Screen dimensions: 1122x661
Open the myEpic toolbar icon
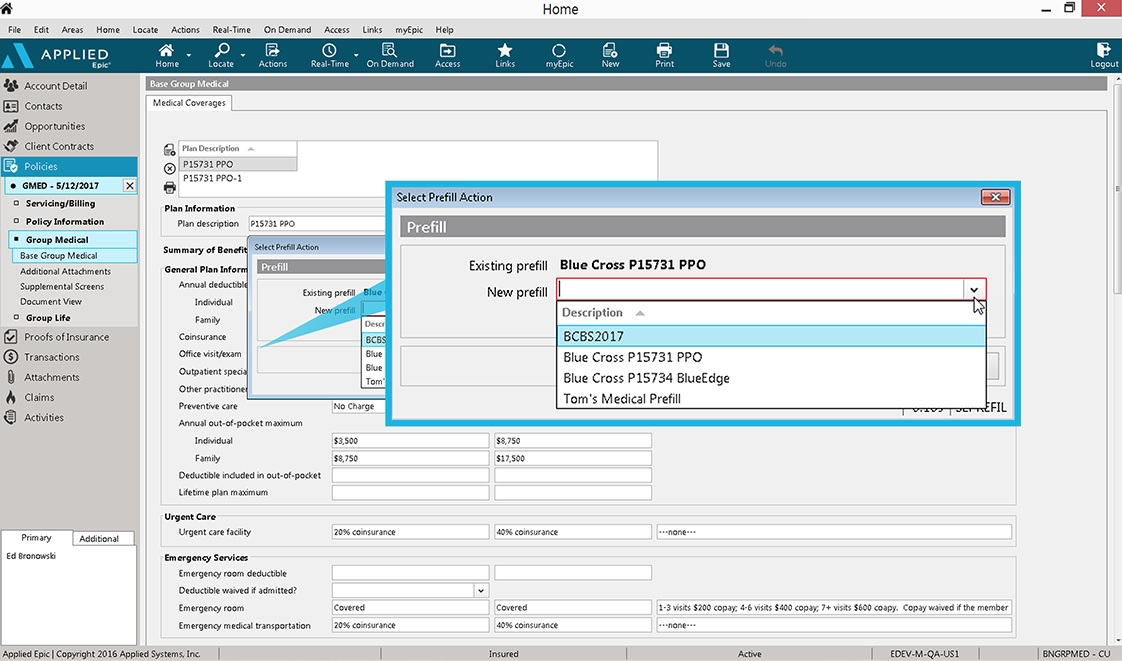[x=559, y=55]
